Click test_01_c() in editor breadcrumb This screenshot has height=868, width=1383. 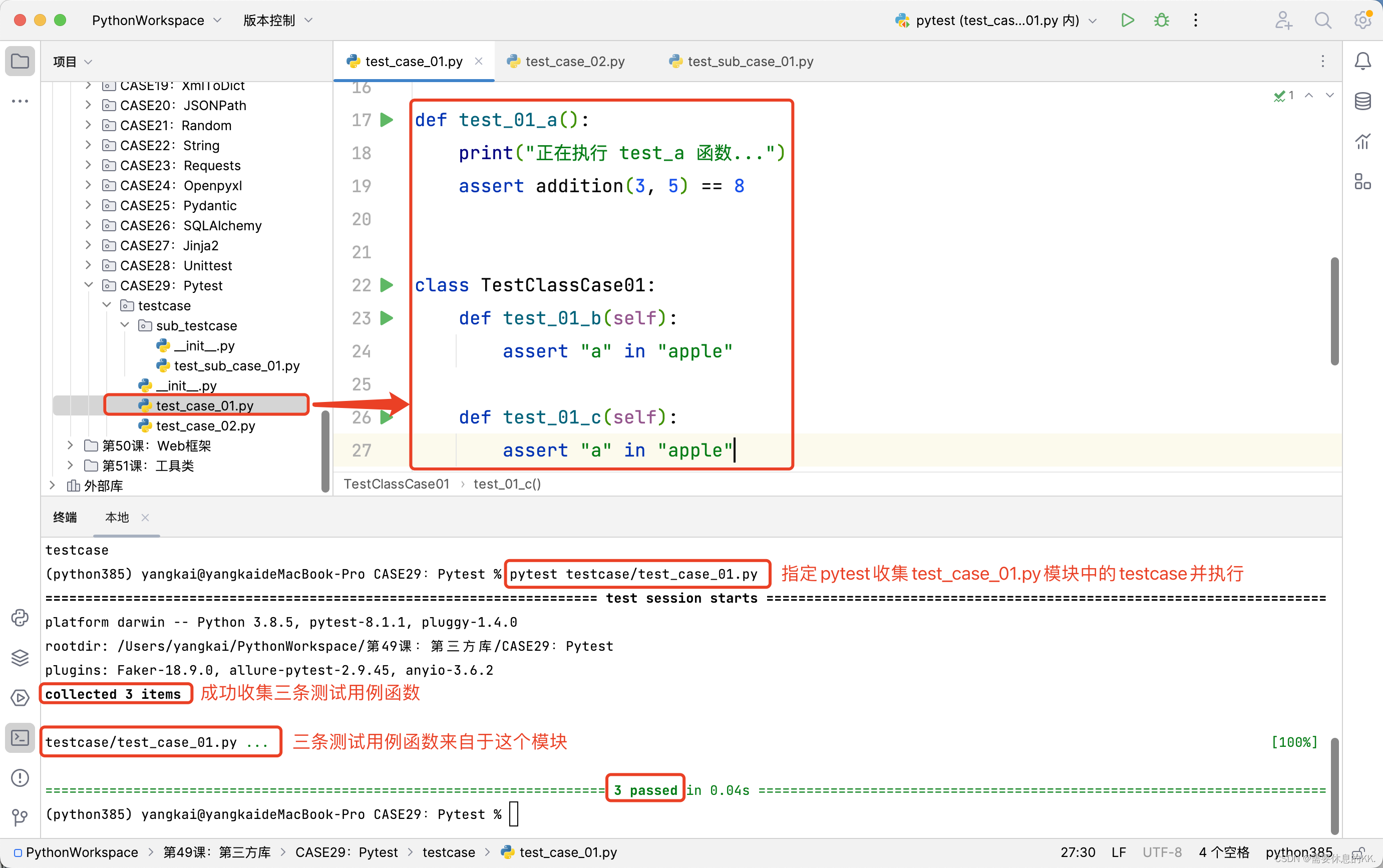(507, 484)
